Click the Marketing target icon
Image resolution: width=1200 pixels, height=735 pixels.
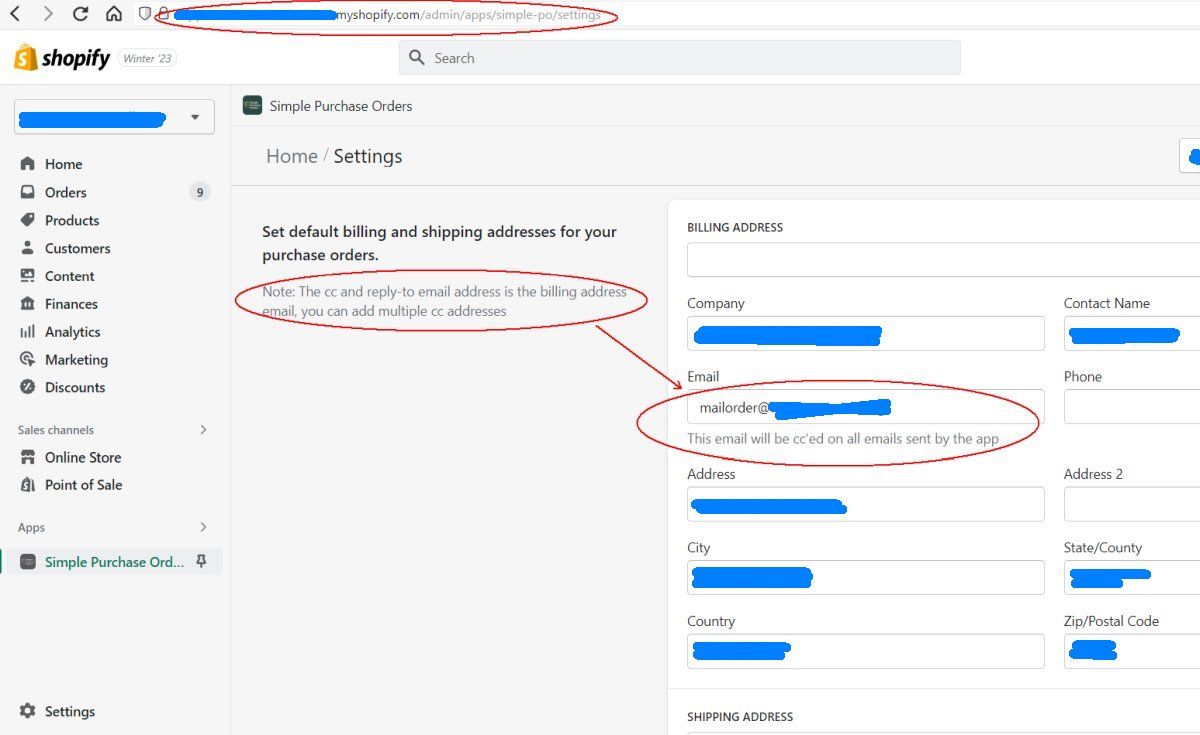pyautogui.click(x=27, y=360)
